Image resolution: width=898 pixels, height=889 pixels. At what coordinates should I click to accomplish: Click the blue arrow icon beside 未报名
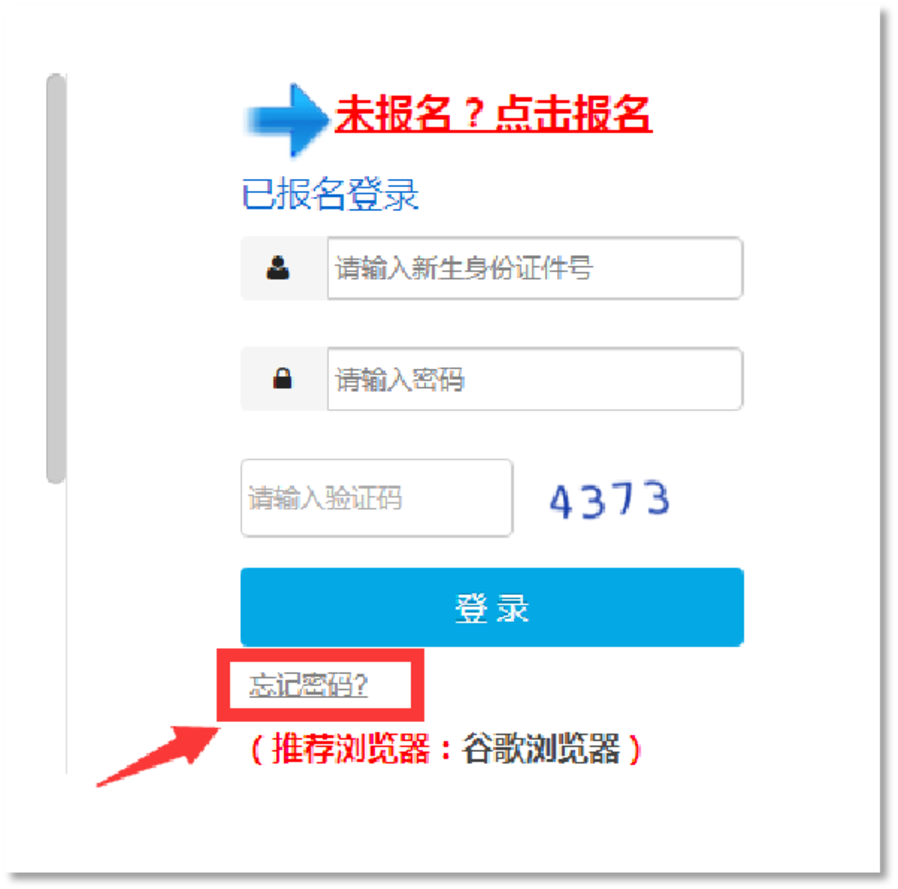(286, 120)
